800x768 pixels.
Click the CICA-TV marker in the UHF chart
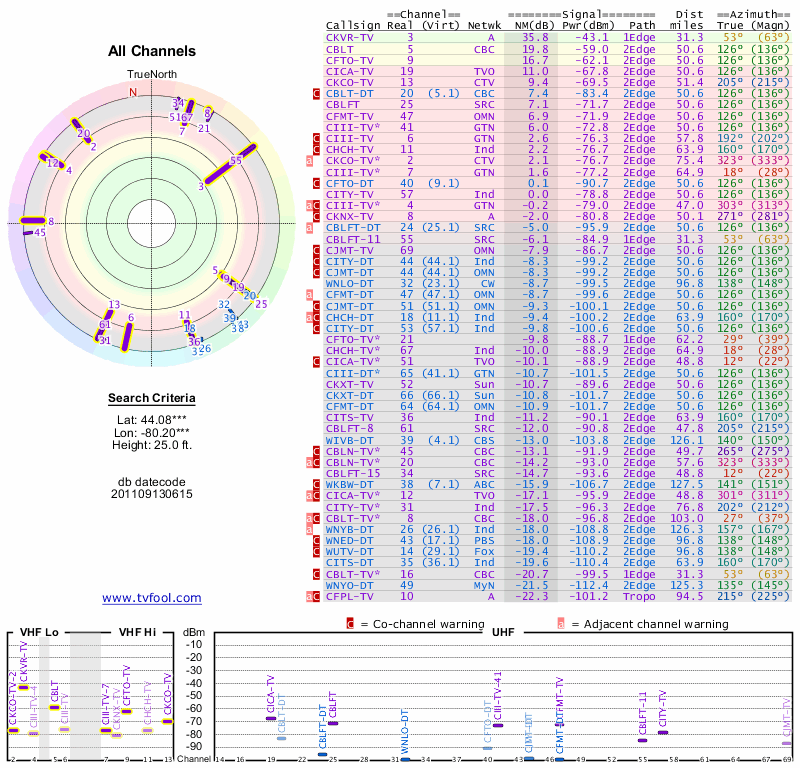(270, 719)
